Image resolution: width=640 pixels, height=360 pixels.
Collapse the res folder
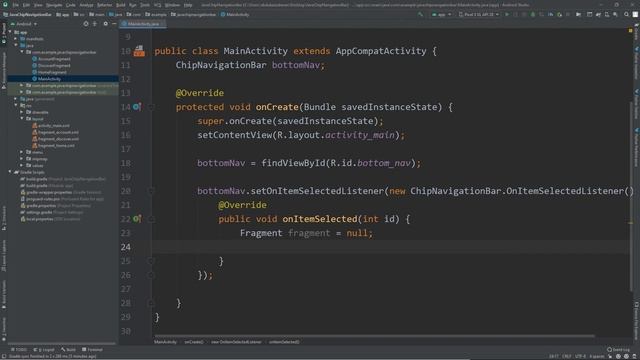[x=16, y=105]
